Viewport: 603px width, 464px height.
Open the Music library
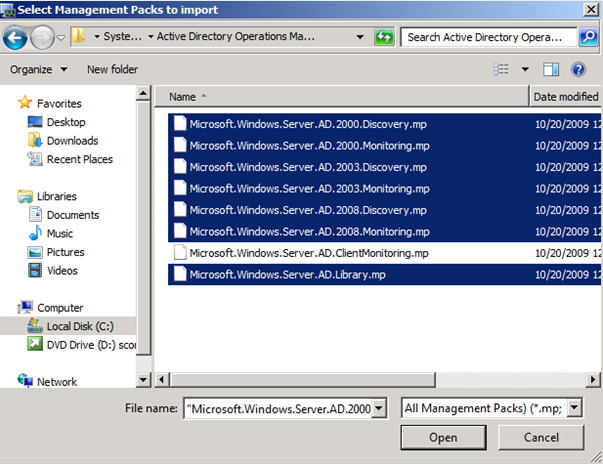point(60,233)
